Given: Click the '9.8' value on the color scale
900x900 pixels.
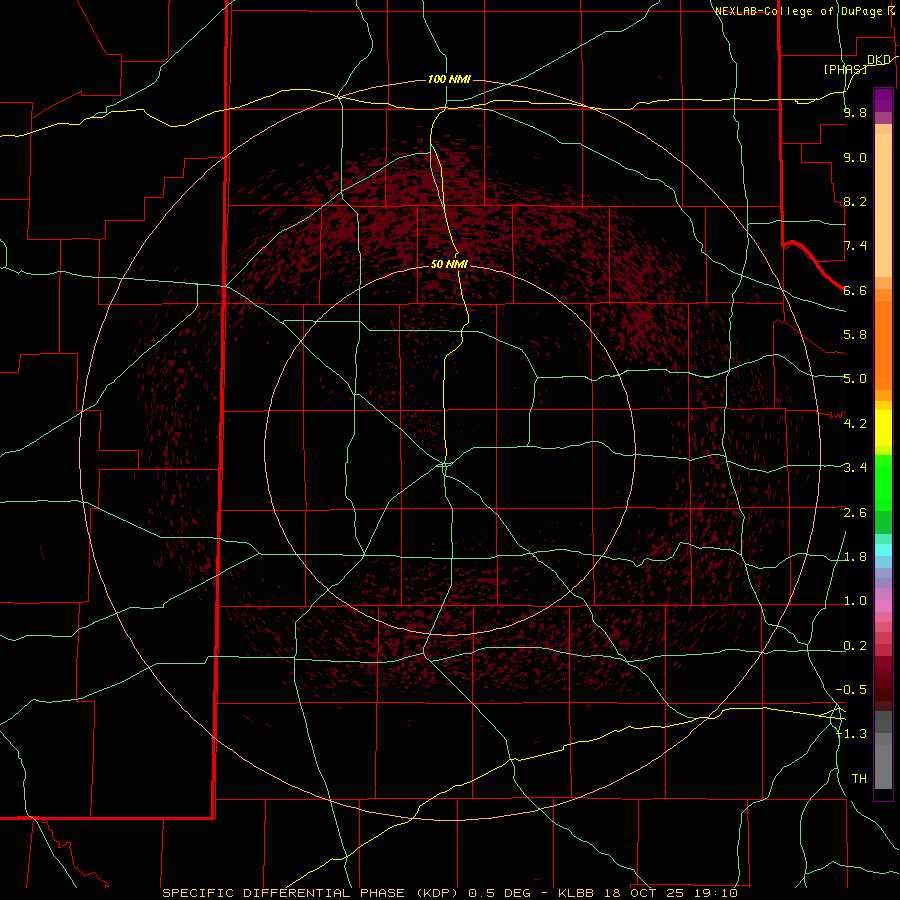Looking at the screenshot, I should pyautogui.click(x=855, y=112).
